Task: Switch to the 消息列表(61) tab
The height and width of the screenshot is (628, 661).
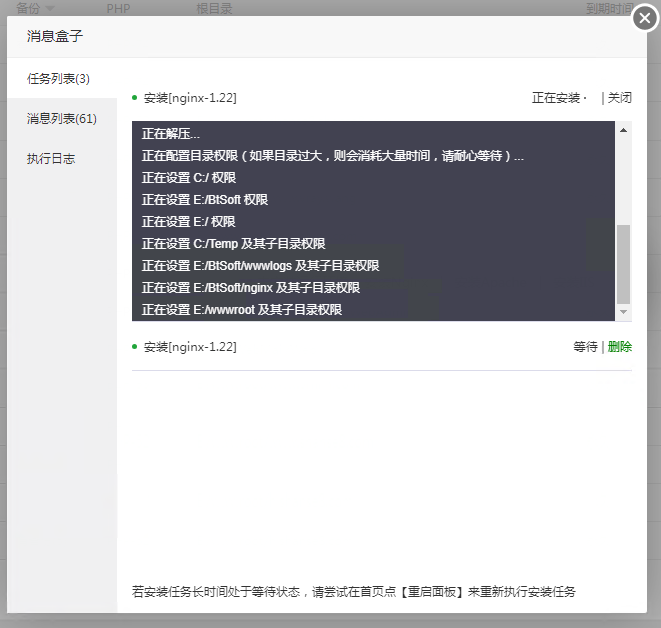Action: tap(62, 118)
